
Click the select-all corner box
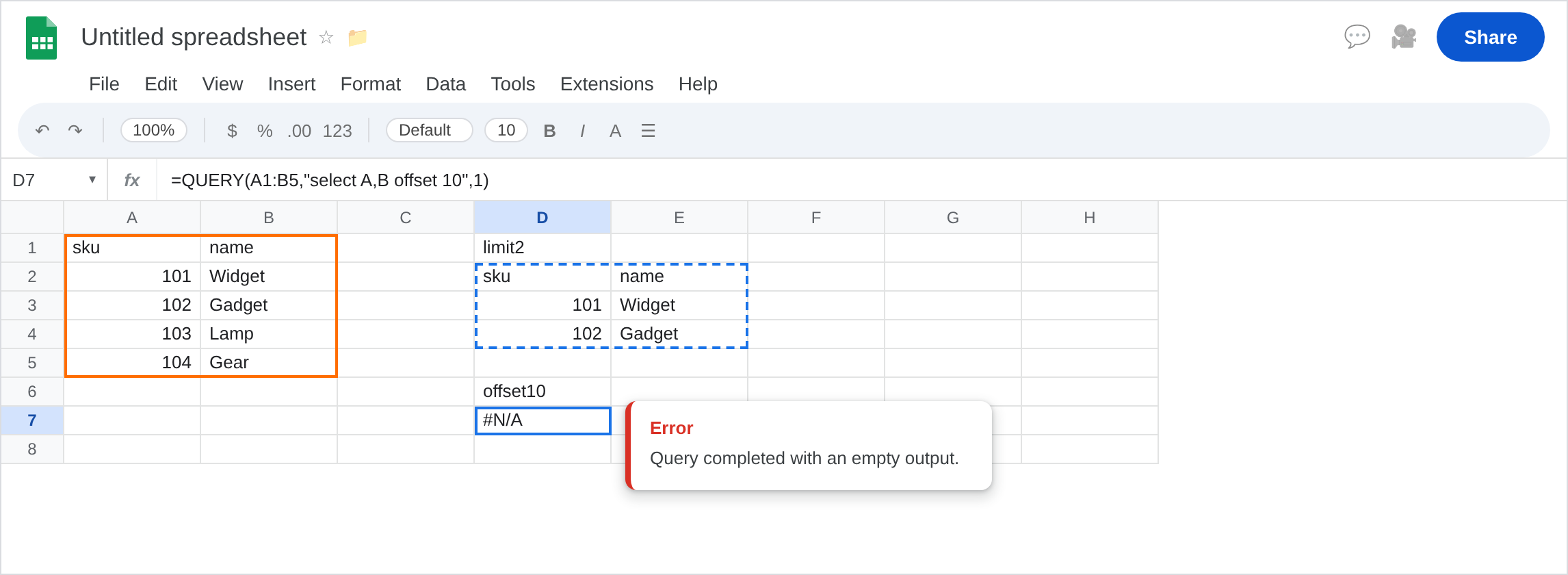(x=32, y=218)
